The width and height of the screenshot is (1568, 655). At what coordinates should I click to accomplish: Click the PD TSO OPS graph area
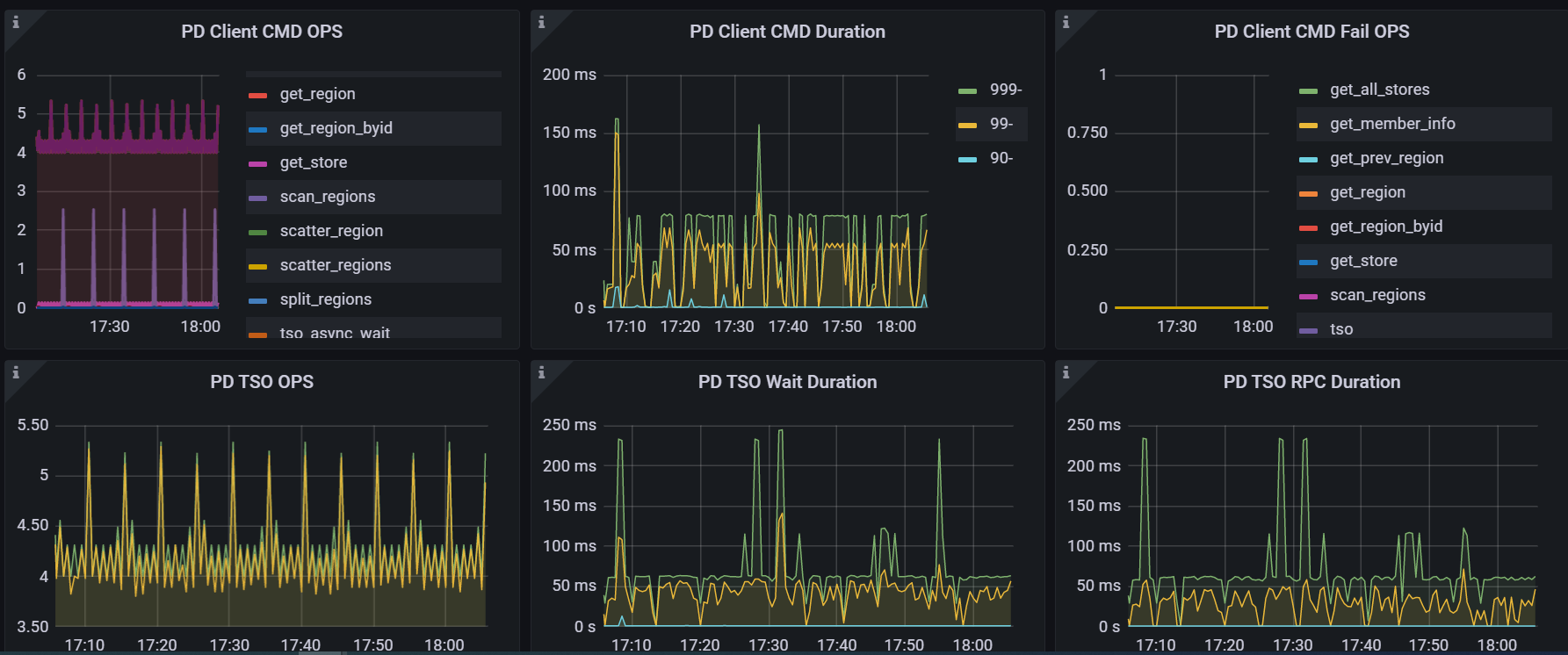click(x=271, y=526)
